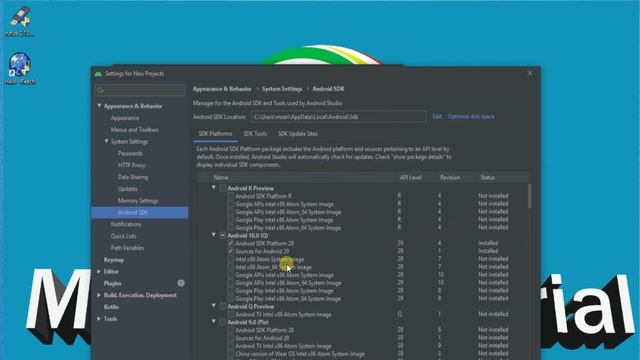Open the Notifications settings

click(126, 224)
